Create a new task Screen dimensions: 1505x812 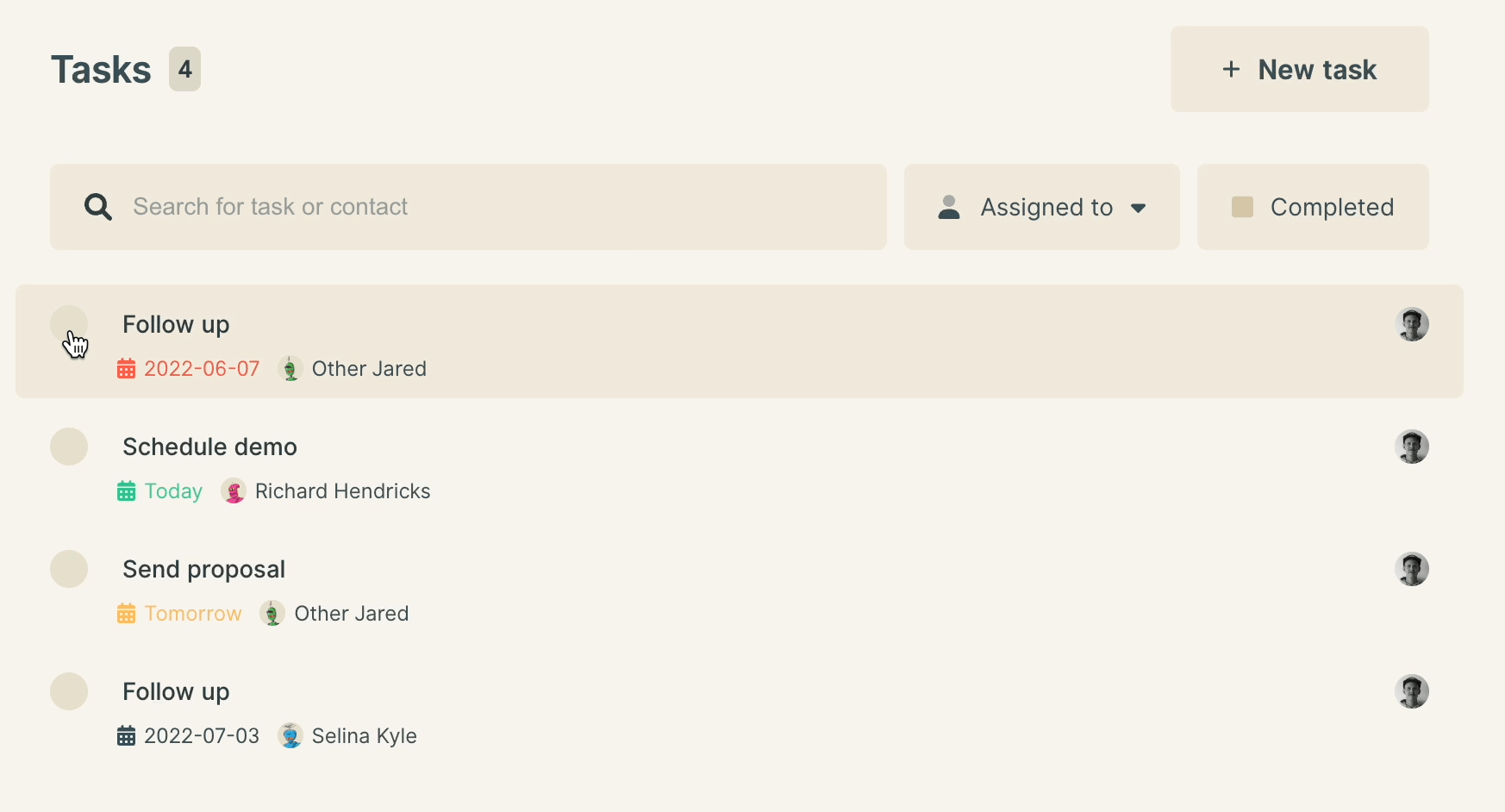[x=1299, y=69]
